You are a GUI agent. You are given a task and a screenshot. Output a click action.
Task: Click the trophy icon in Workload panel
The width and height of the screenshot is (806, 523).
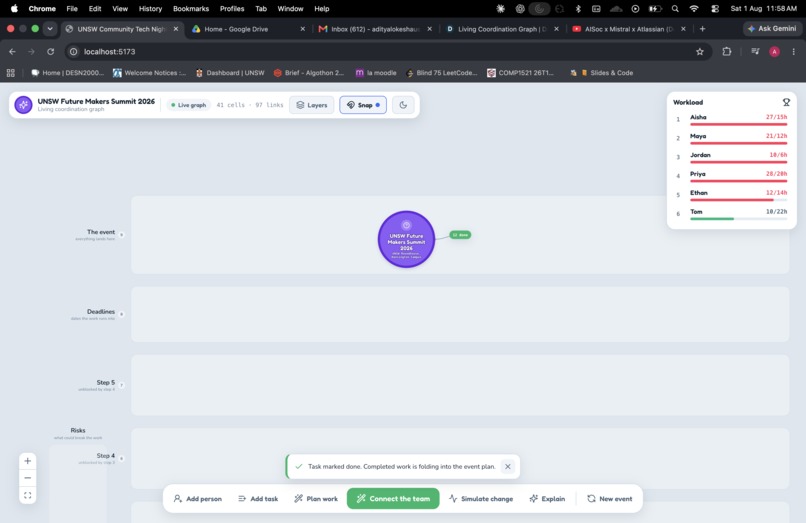786,102
